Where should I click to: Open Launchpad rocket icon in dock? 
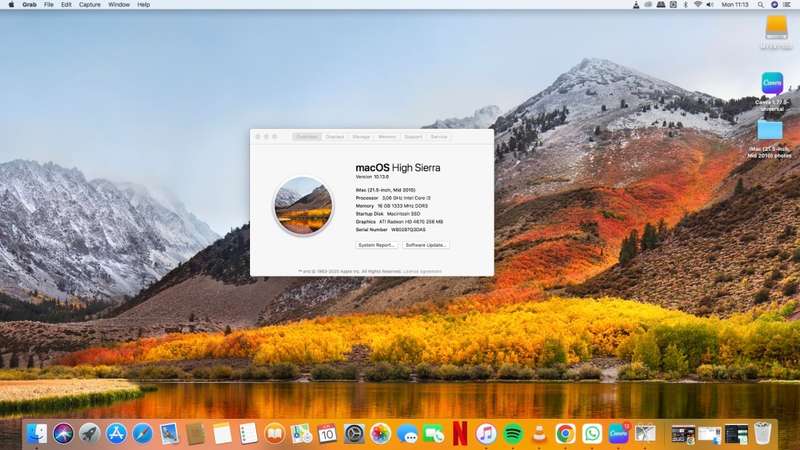click(x=90, y=434)
